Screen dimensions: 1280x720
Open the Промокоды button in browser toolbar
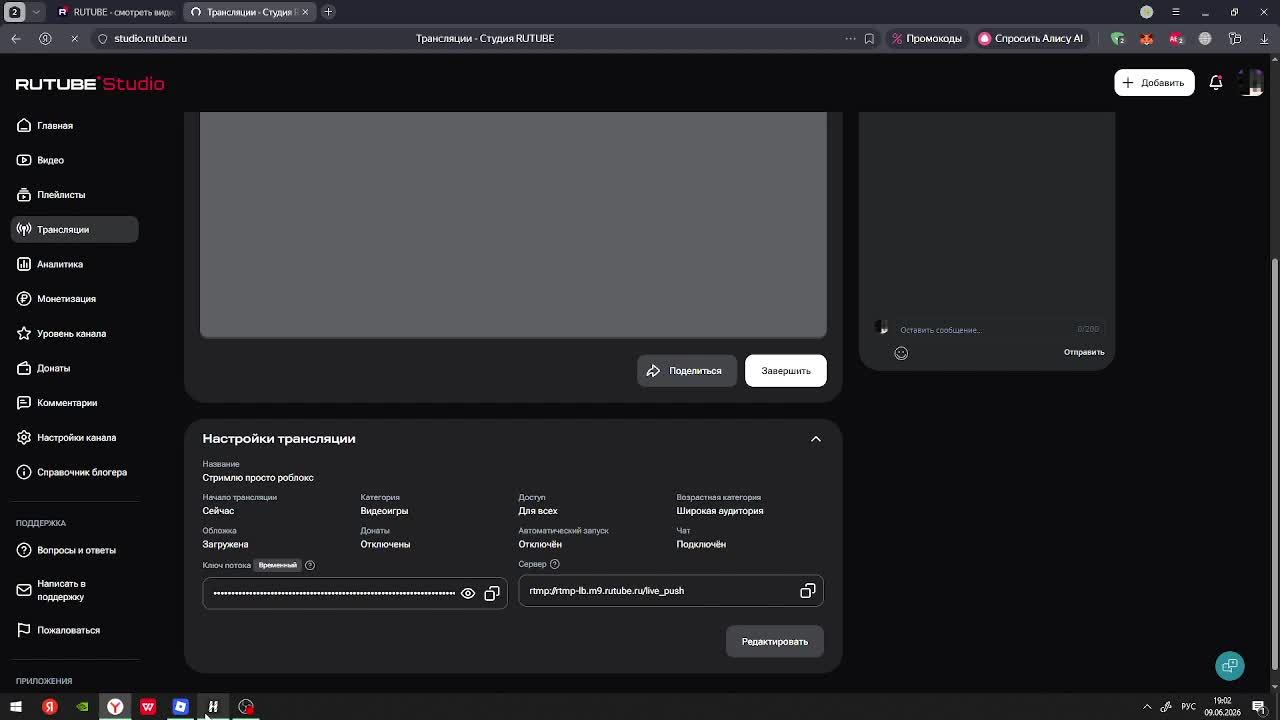point(927,38)
